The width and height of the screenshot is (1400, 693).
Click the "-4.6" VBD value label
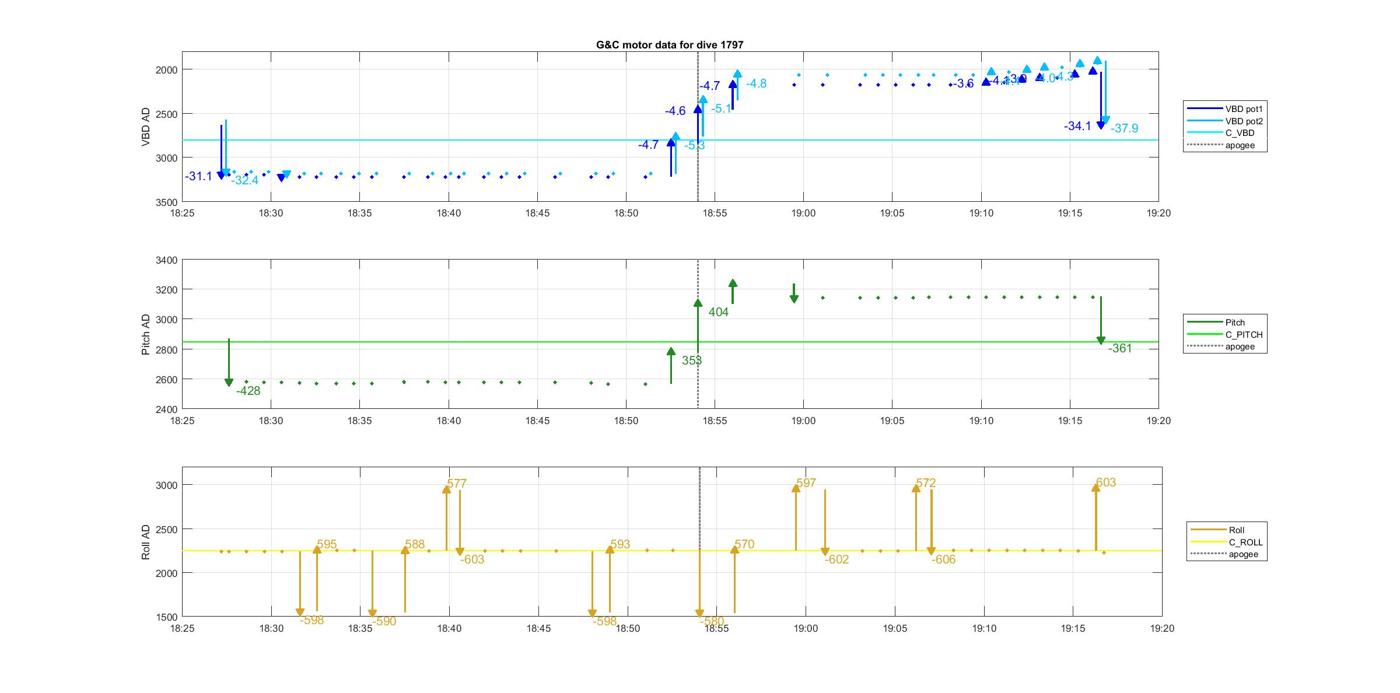click(x=675, y=111)
